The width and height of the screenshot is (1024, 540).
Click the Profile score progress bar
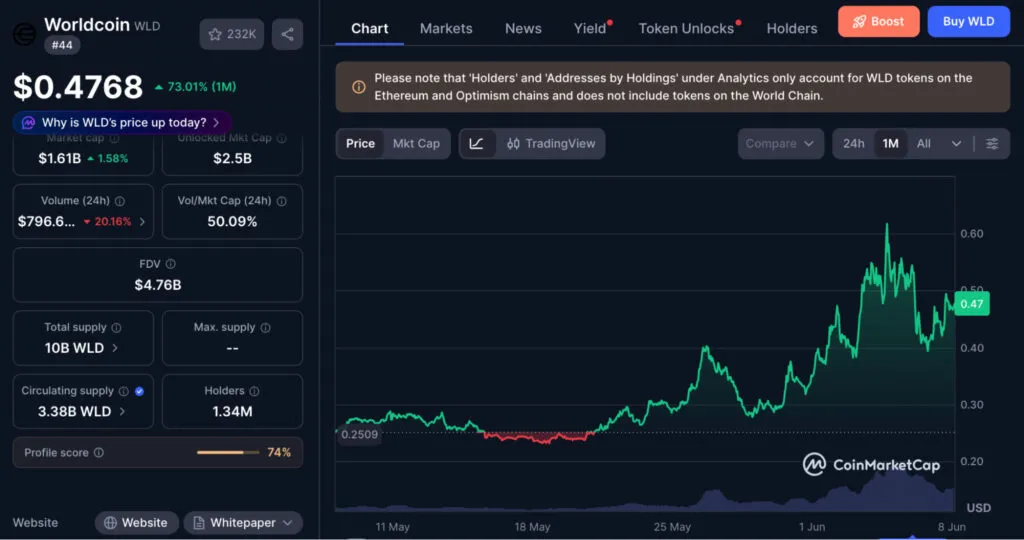(x=228, y=453)
